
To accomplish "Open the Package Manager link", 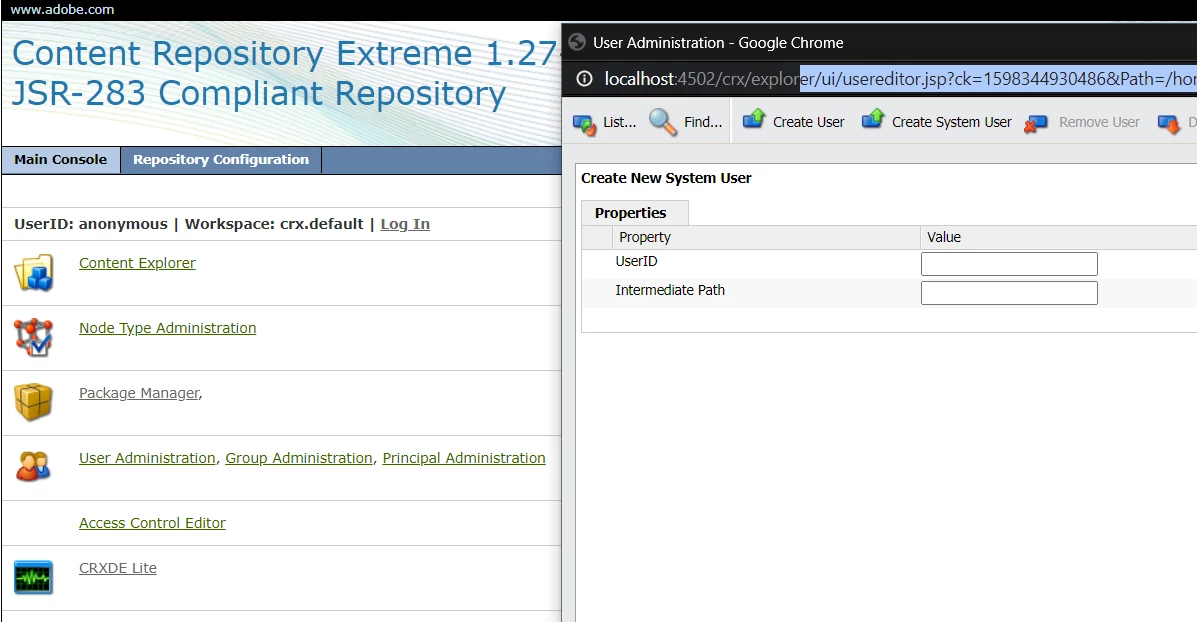I will (x=140, y=393).
